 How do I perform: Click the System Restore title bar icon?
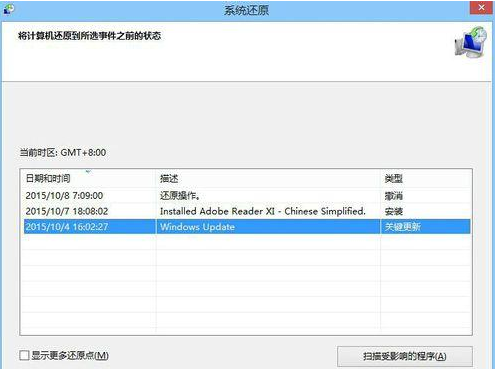click(x=9, y=9)
